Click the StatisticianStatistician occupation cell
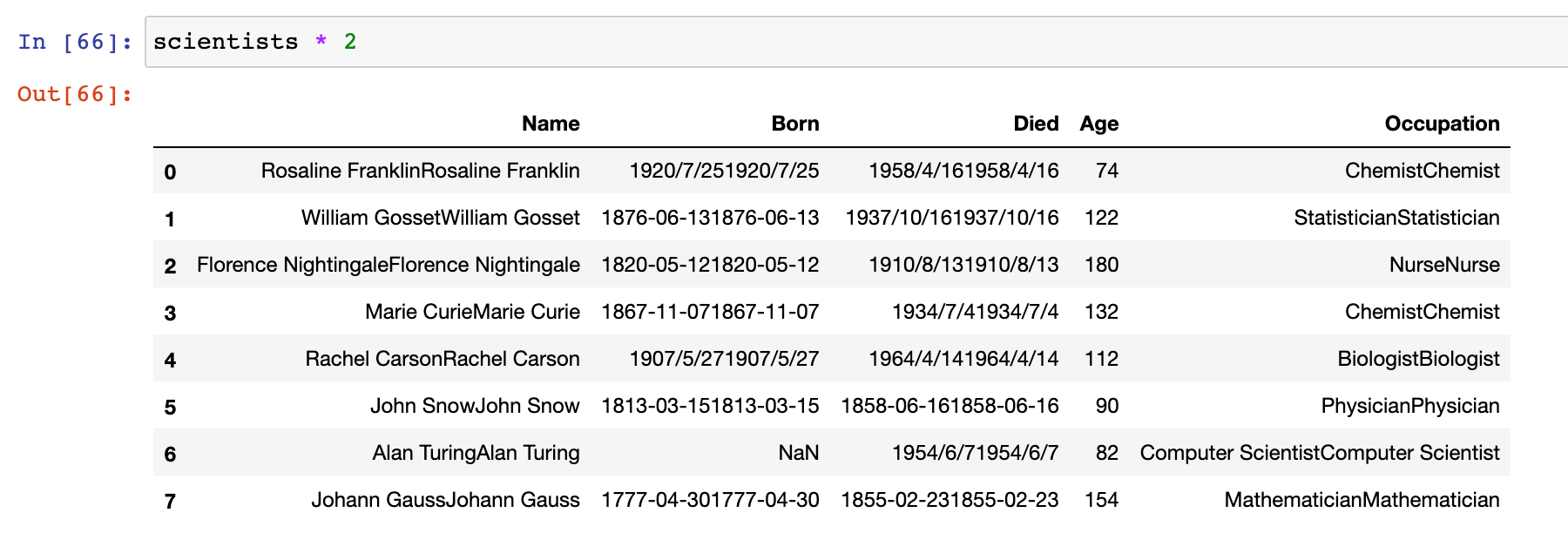 tap(1396, 218)
